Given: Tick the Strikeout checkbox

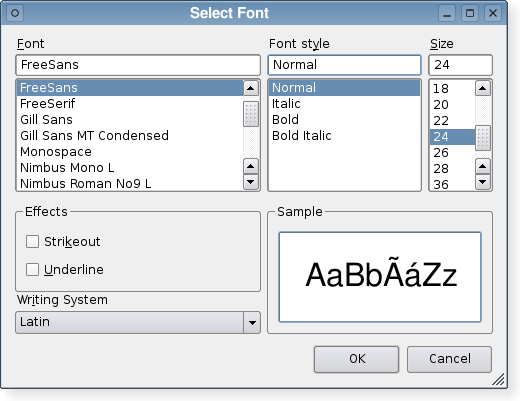Looking at the screenshot, I should [x=33, y=242].
